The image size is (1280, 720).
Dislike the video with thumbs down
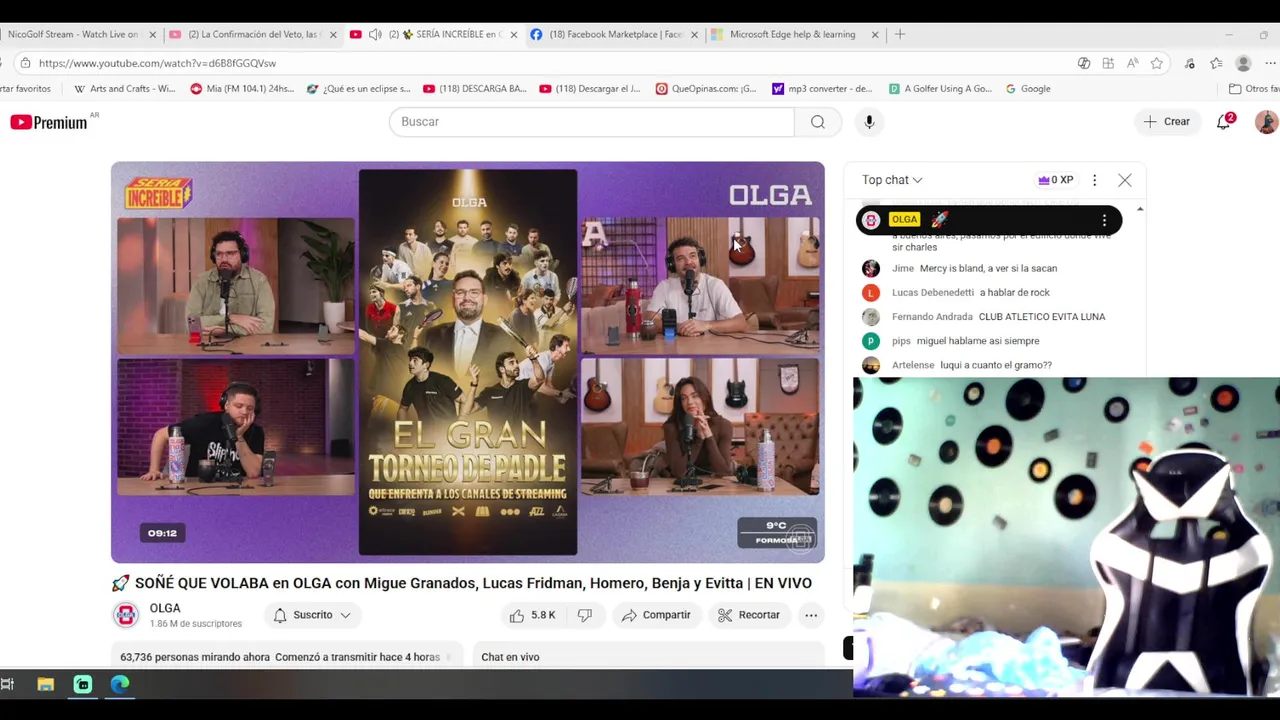585,615
